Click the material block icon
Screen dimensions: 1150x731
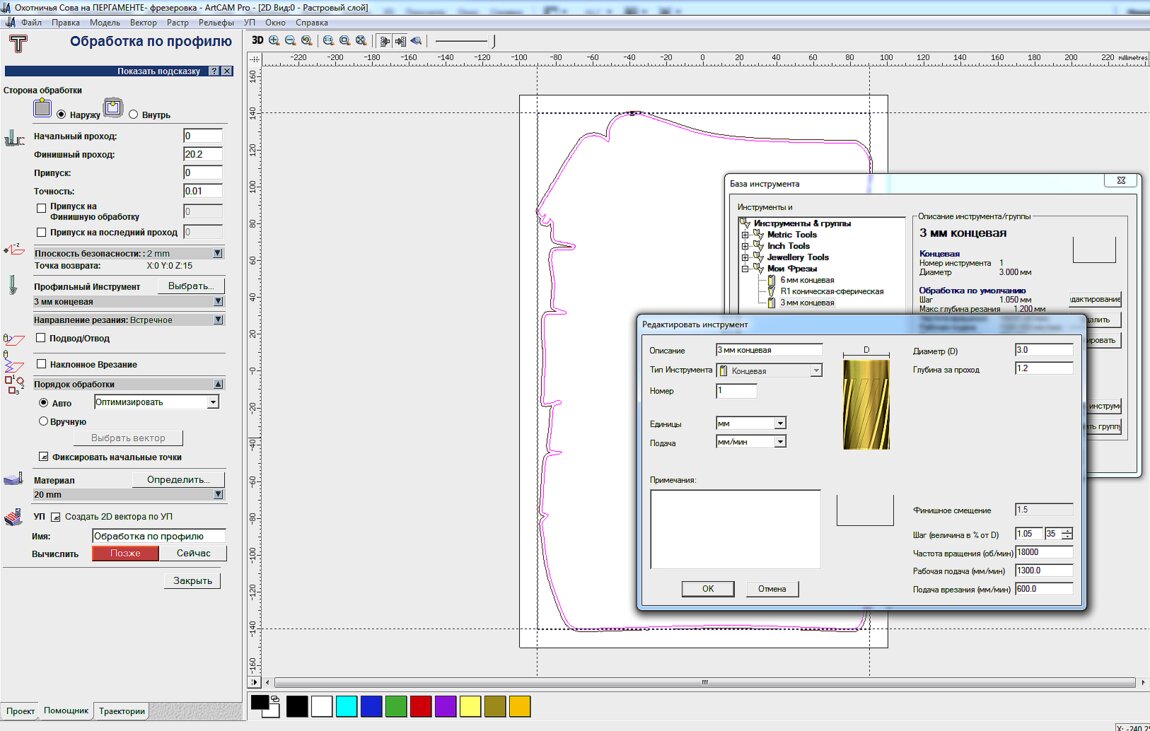(14, 479)
